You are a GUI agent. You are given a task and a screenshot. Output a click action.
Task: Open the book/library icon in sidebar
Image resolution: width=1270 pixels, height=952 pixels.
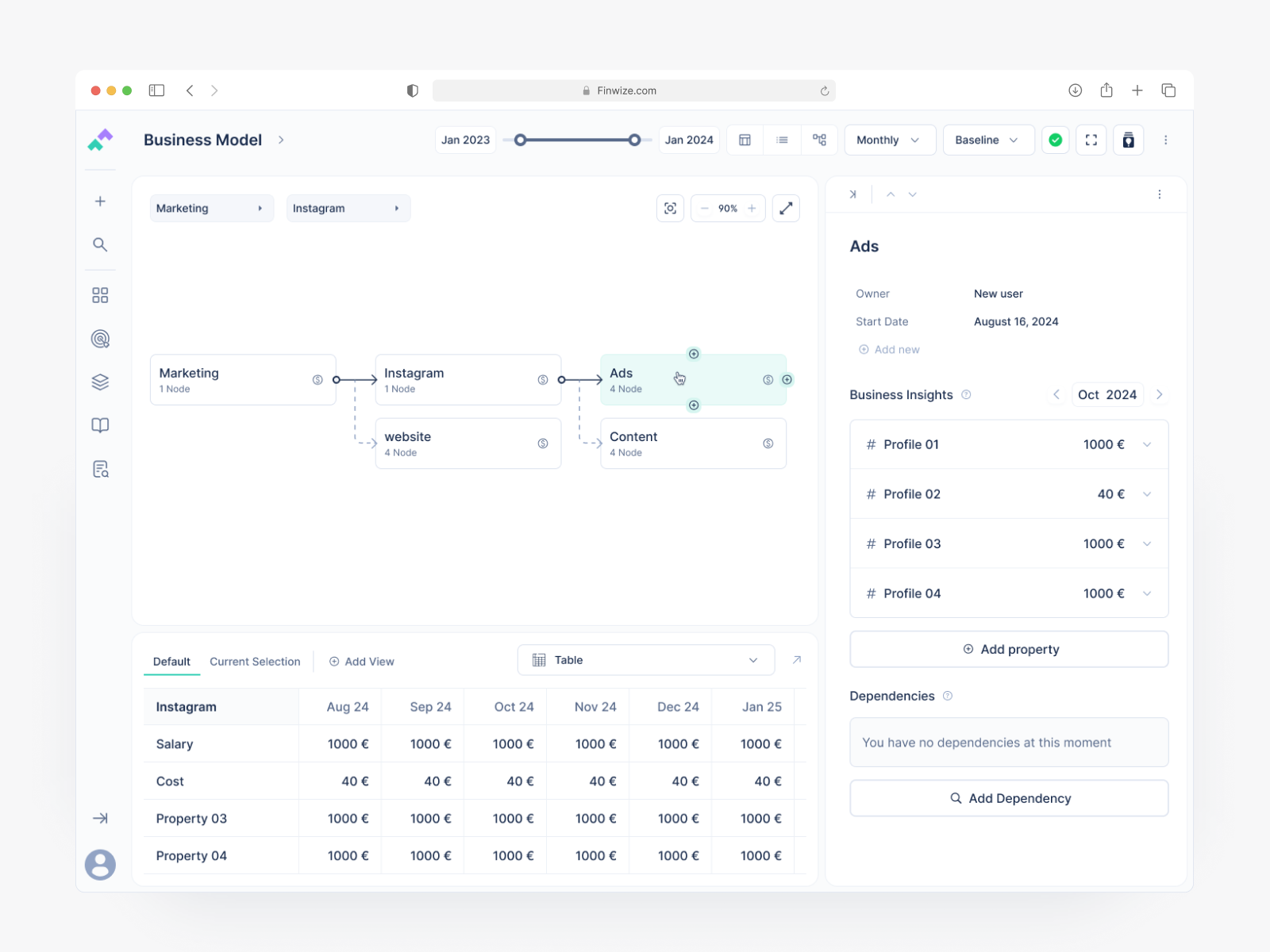click(x=100, y=425)
